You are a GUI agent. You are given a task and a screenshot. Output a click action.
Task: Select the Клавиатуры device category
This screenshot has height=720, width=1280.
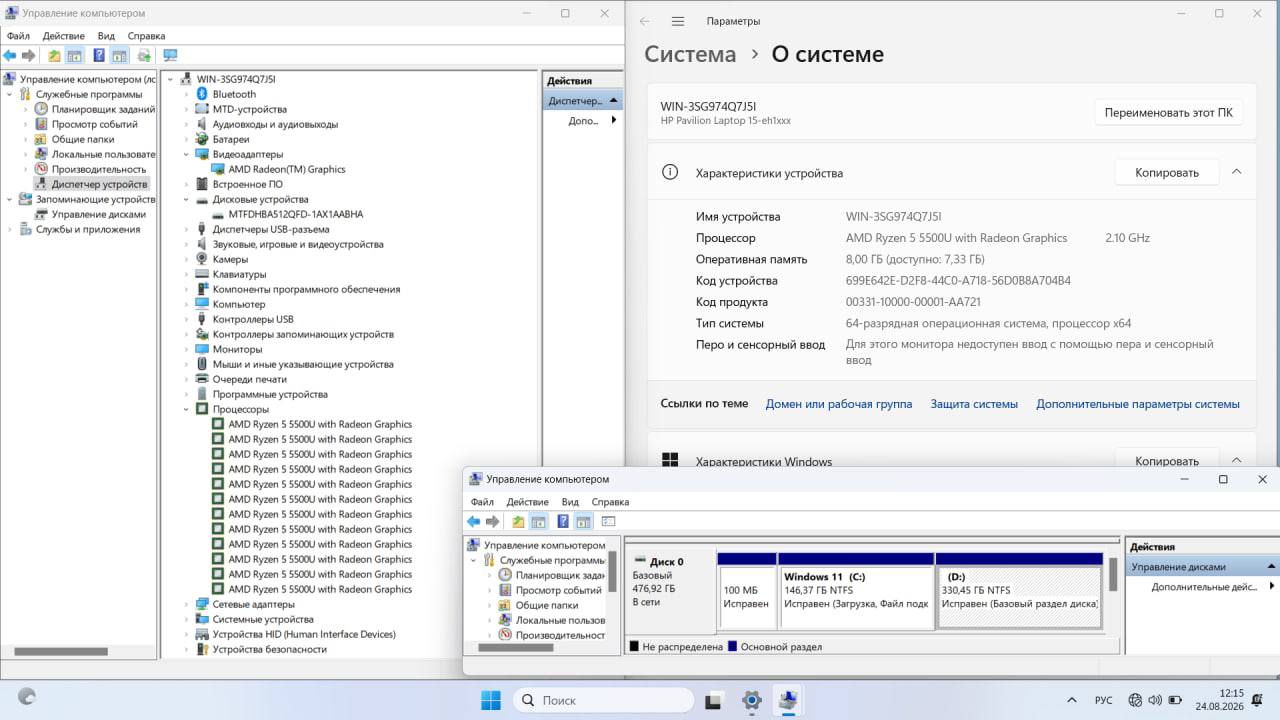coord(239,274)
